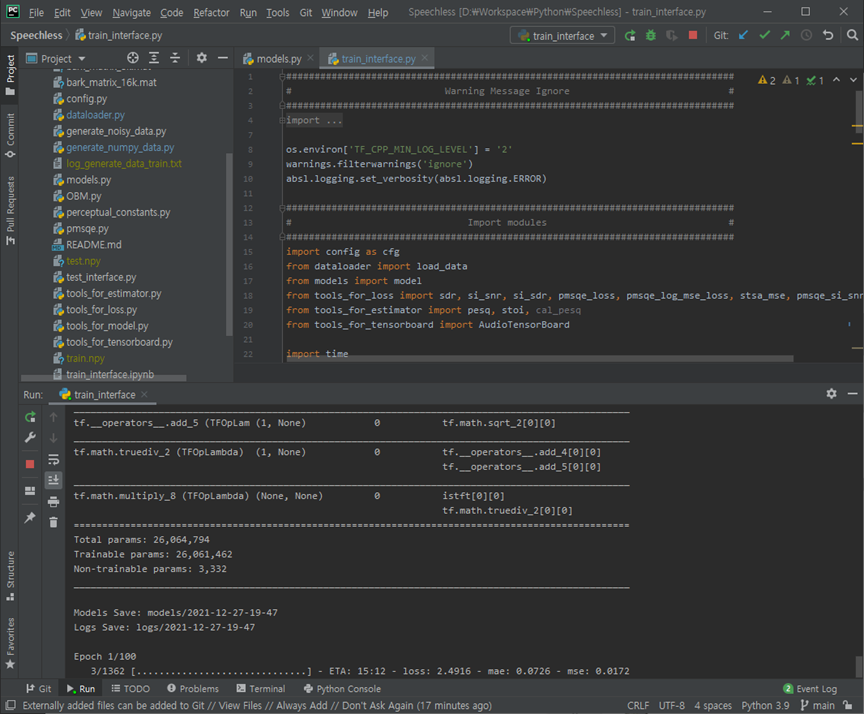Show Git history clock icon
The image size is (864, 714).
click(x=806, y=35)
